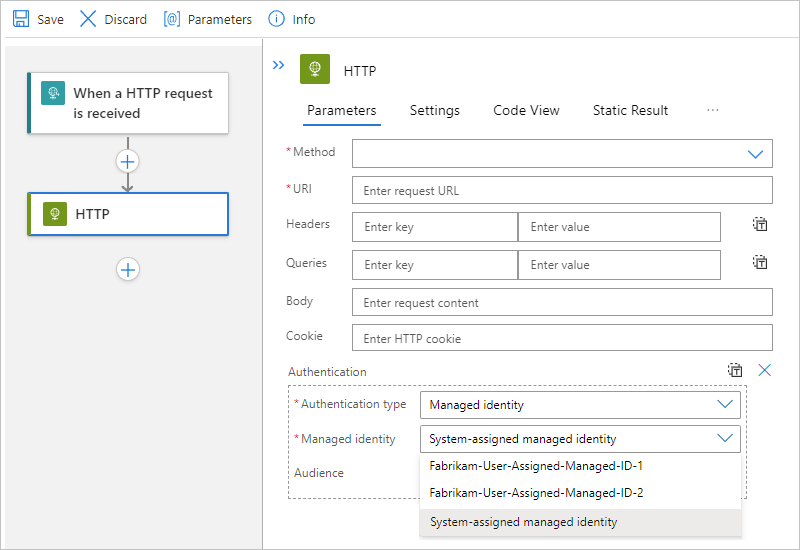800x550 pixels.
Task: Select the HTTP request trigger card
Action: [x=128, y=103]
